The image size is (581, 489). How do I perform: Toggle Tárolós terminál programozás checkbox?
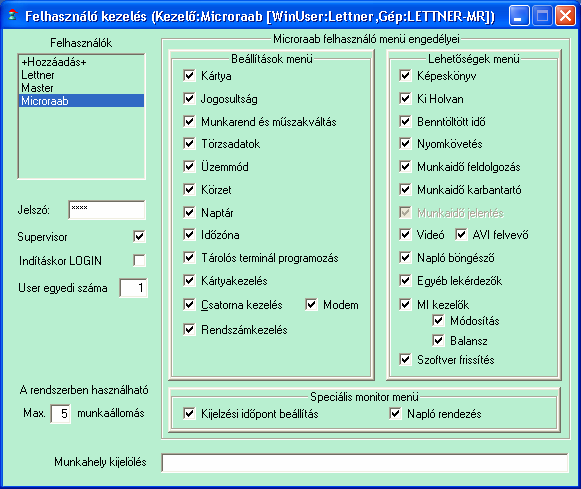(x=189, y=257)
